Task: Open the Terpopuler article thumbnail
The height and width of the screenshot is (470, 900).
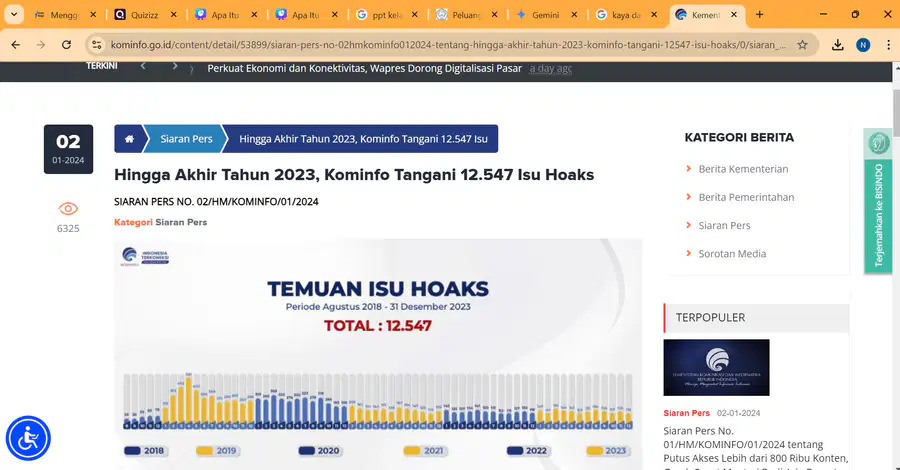Action: click(x=716, y=367)
